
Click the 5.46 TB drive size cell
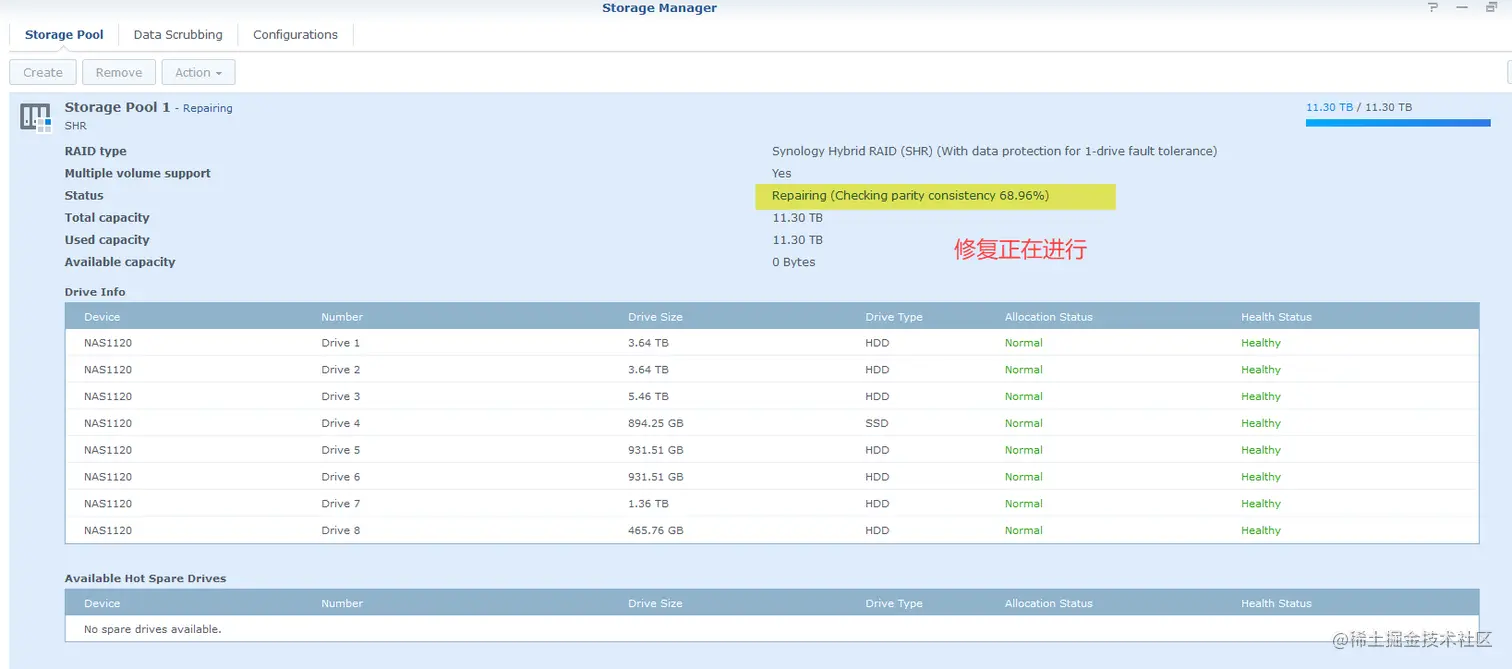648,397
